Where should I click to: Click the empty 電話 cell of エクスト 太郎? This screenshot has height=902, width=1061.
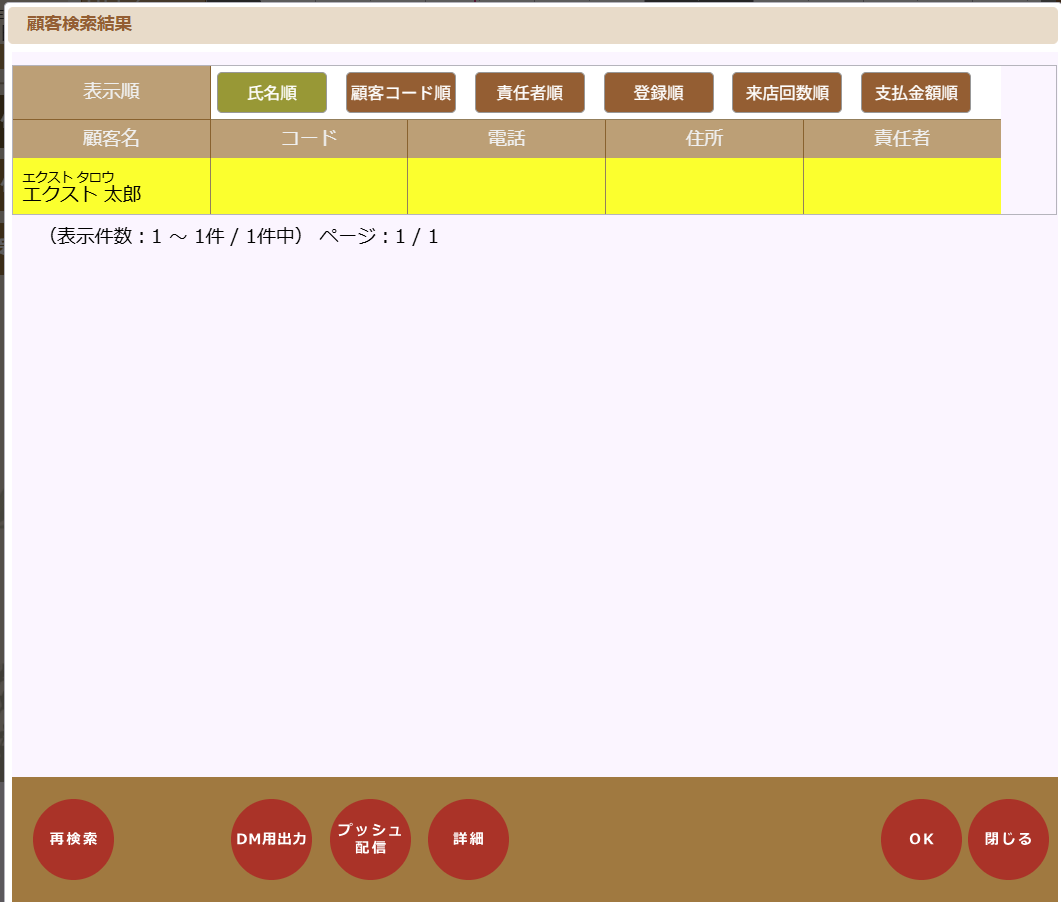click(506, 186)
